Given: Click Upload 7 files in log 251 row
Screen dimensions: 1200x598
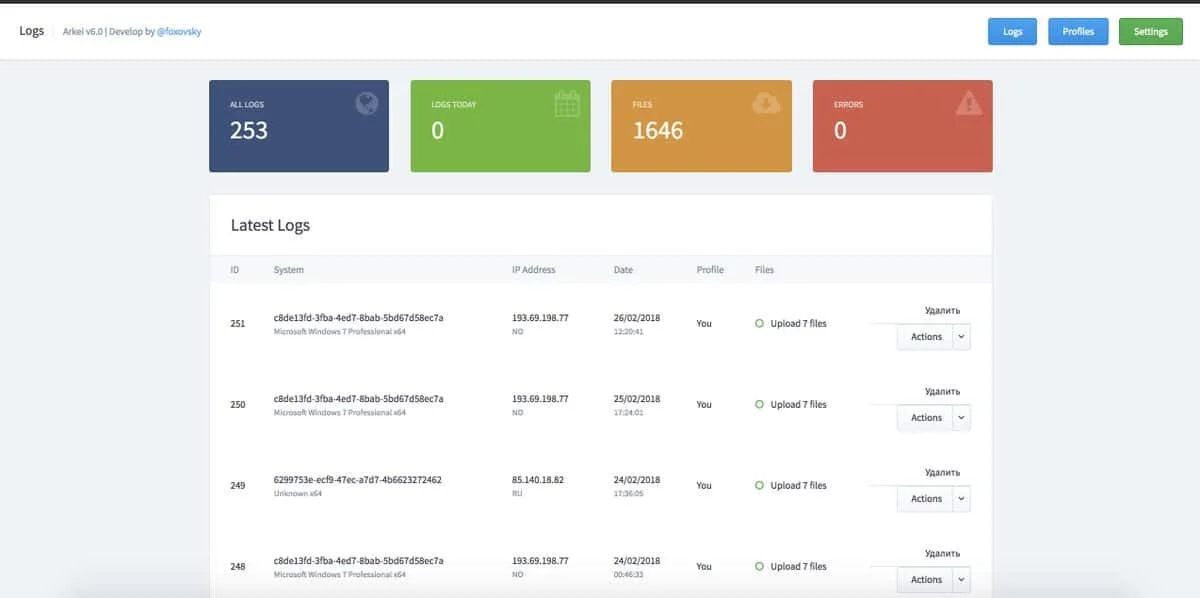Looking at the screenshot, I should [x=799, y=324].
